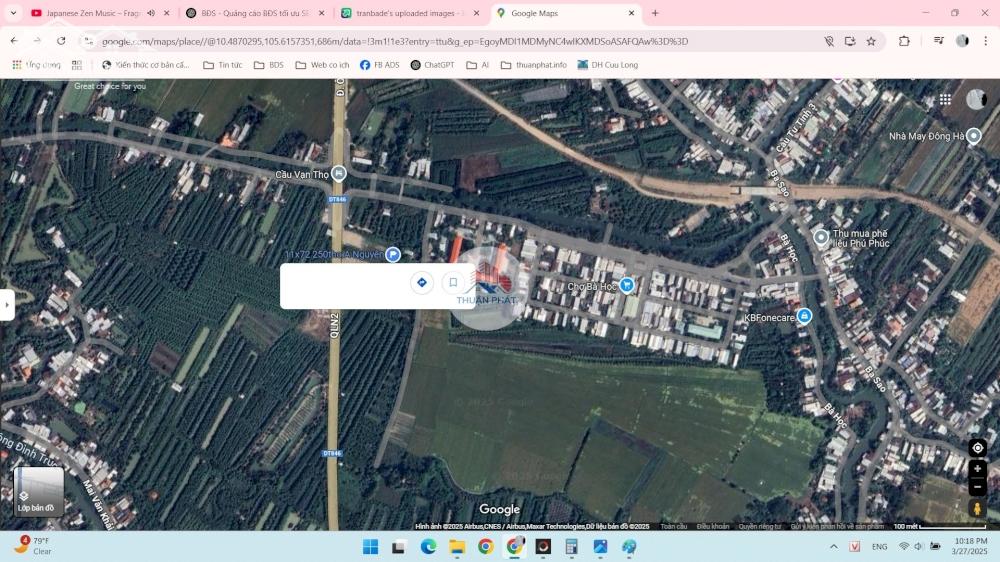Mute the Japanese Zen Music tab audio
This screenshot has height=562, width=1000.
tap(151, 13)
